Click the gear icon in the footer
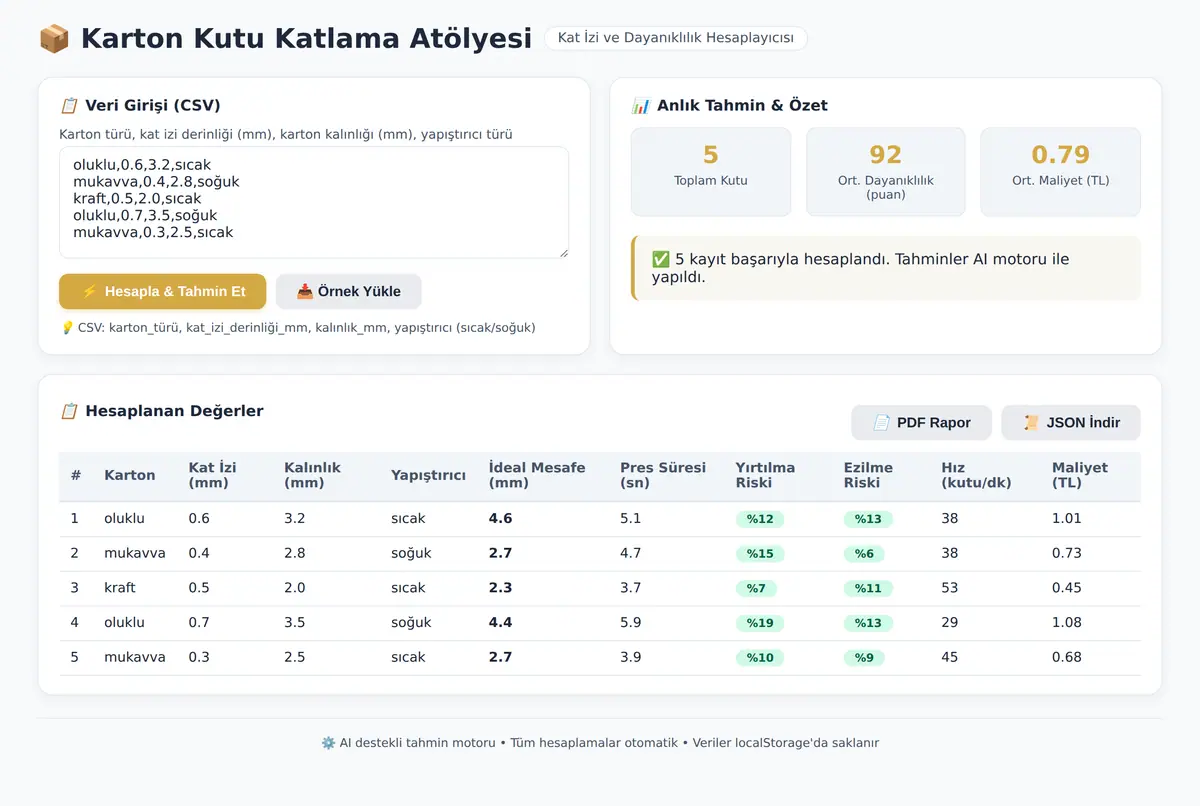The image size is (1200, 806). click(328, 743)
